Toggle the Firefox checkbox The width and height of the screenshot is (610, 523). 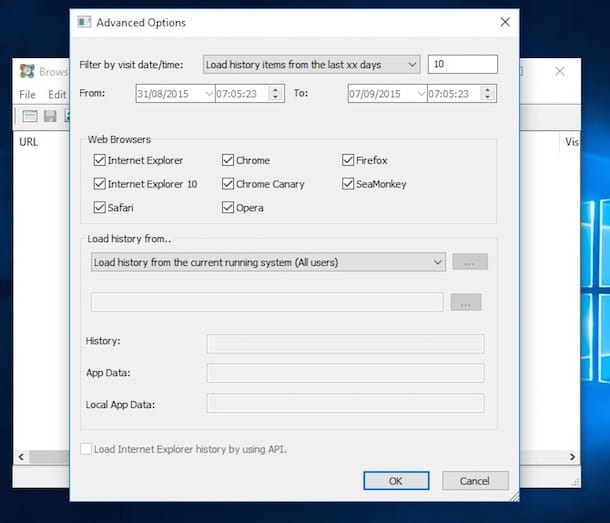click(x=348, y=160)
